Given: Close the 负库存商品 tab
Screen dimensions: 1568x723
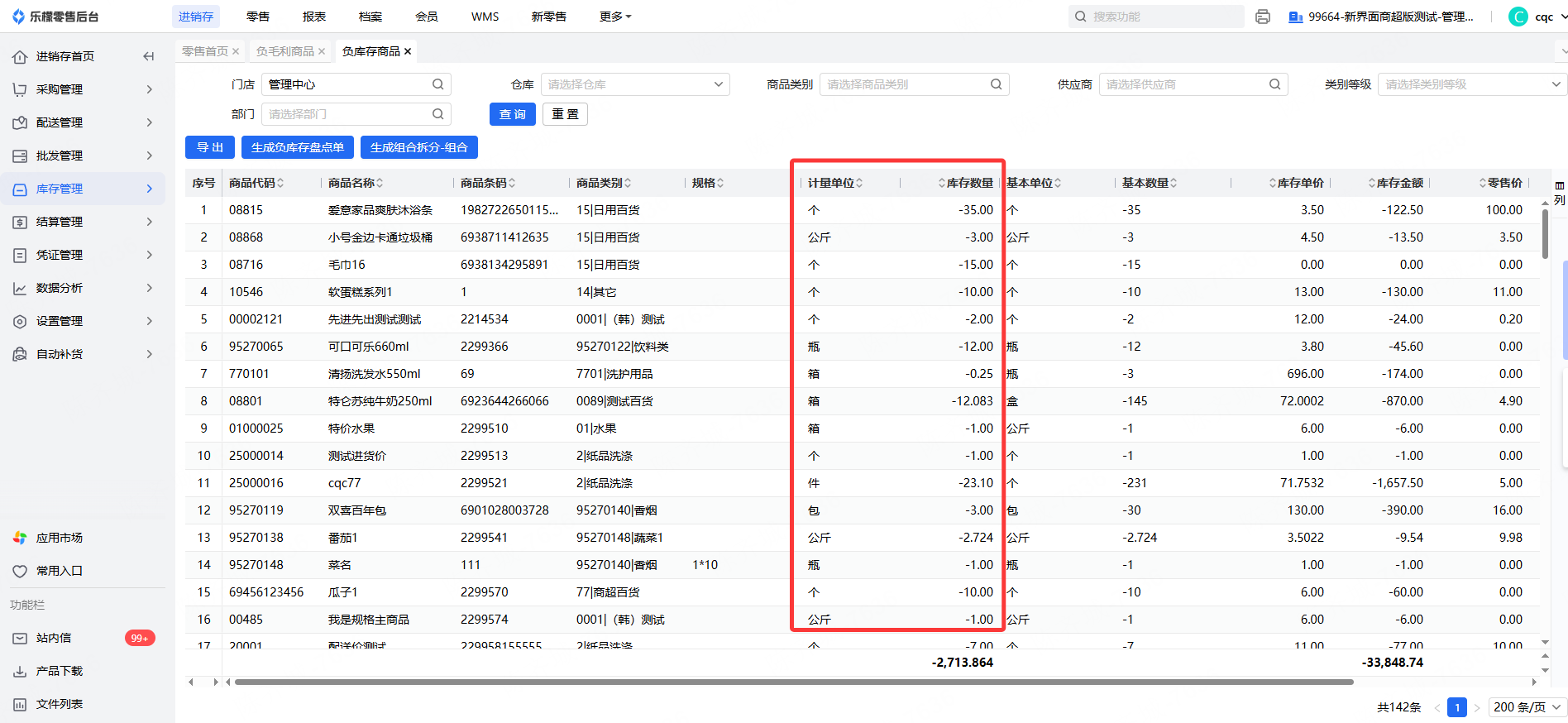Looking at the screenshot, I should (x=408, y=51).
